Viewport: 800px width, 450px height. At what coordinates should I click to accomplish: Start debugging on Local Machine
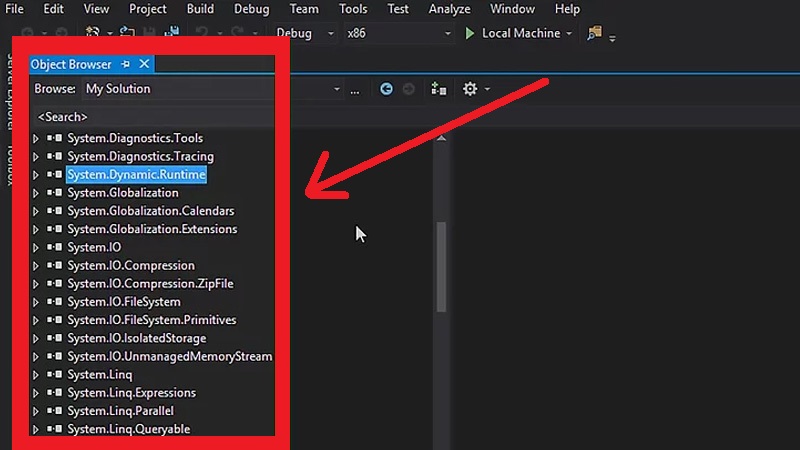pyautogui.click(x=513, y=34)
